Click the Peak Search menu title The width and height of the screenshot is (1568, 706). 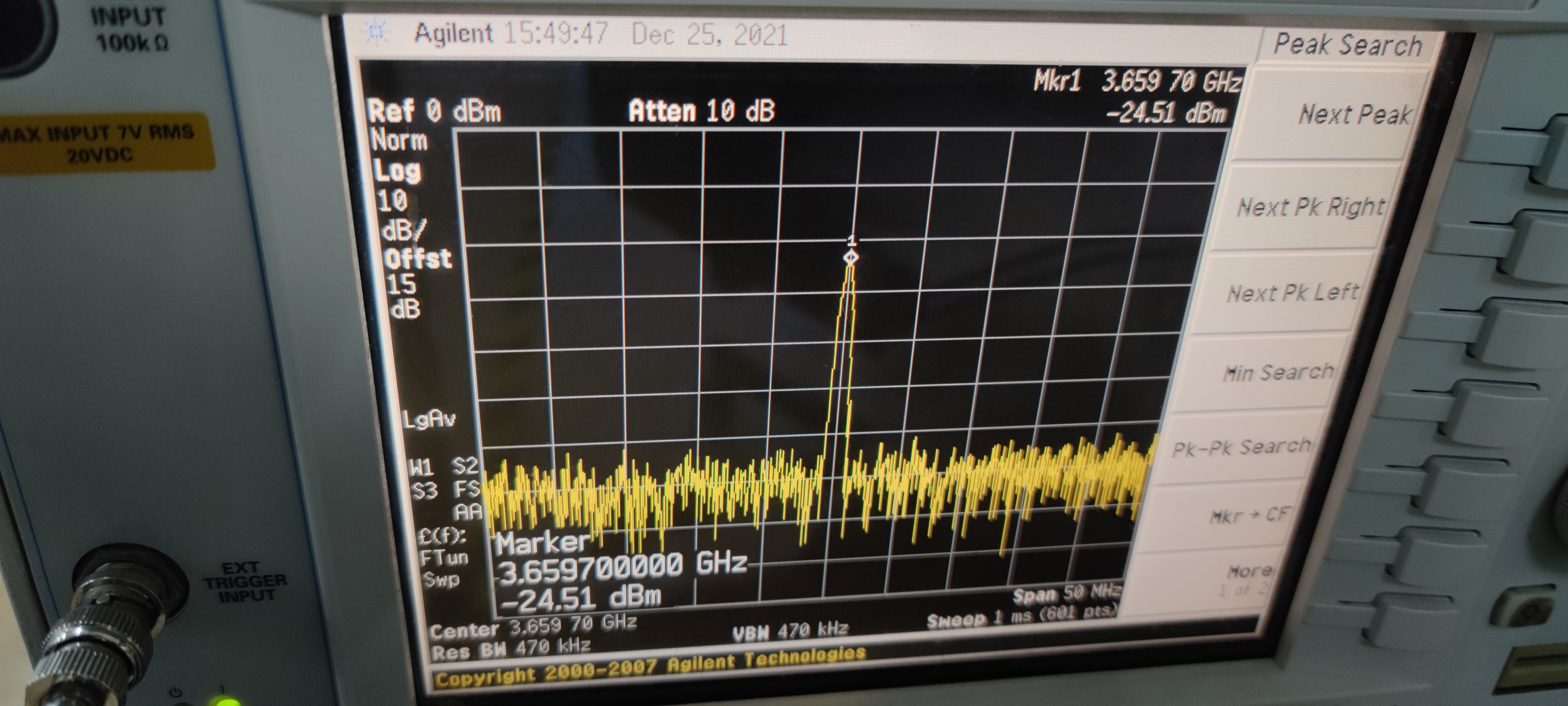pos(1348,45)
